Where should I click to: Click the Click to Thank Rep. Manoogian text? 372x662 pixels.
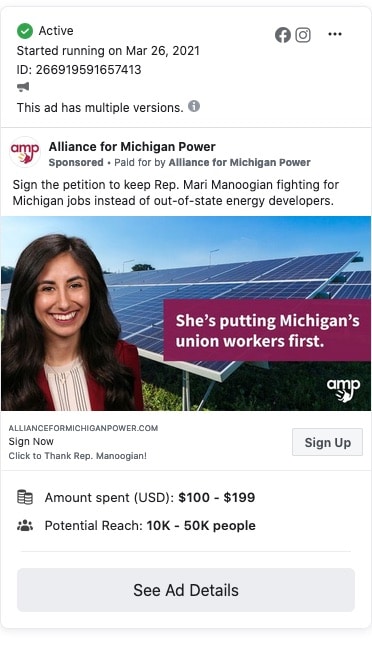(78, 456)
